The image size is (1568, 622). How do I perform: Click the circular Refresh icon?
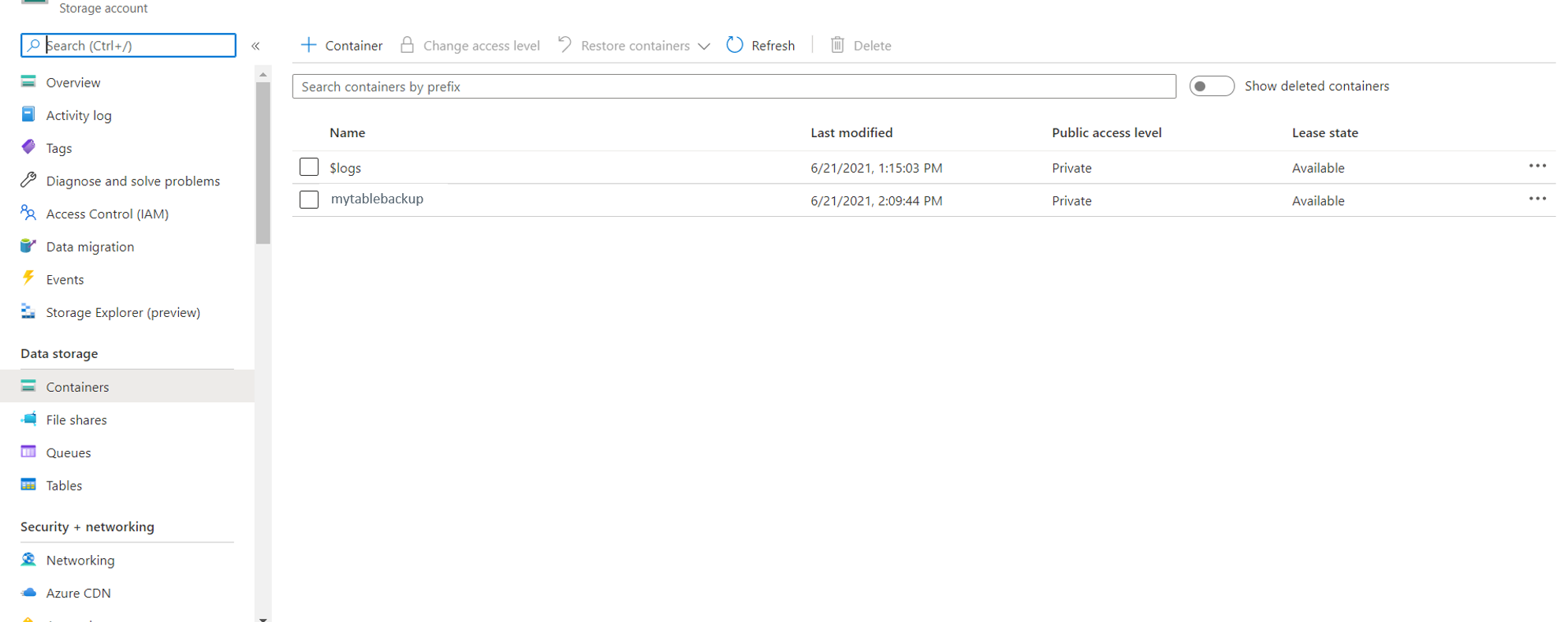click(735, 45)
